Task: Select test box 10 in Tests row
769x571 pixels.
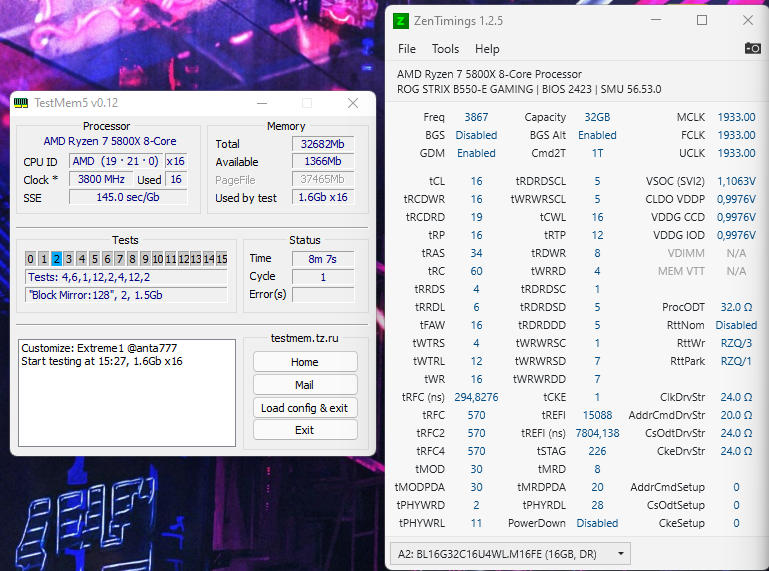Action: point(157,259)
